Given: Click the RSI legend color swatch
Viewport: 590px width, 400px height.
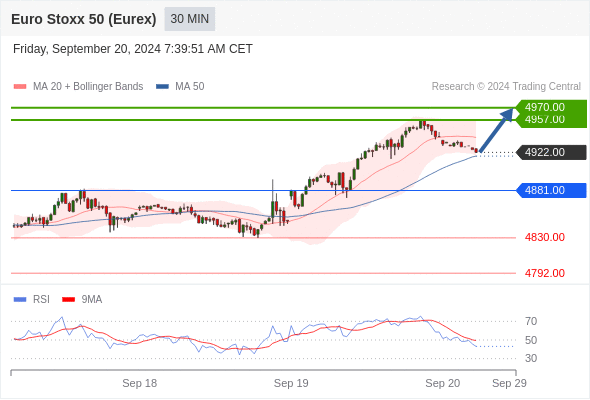Looking at the screenshot, I should click(20, 300).
